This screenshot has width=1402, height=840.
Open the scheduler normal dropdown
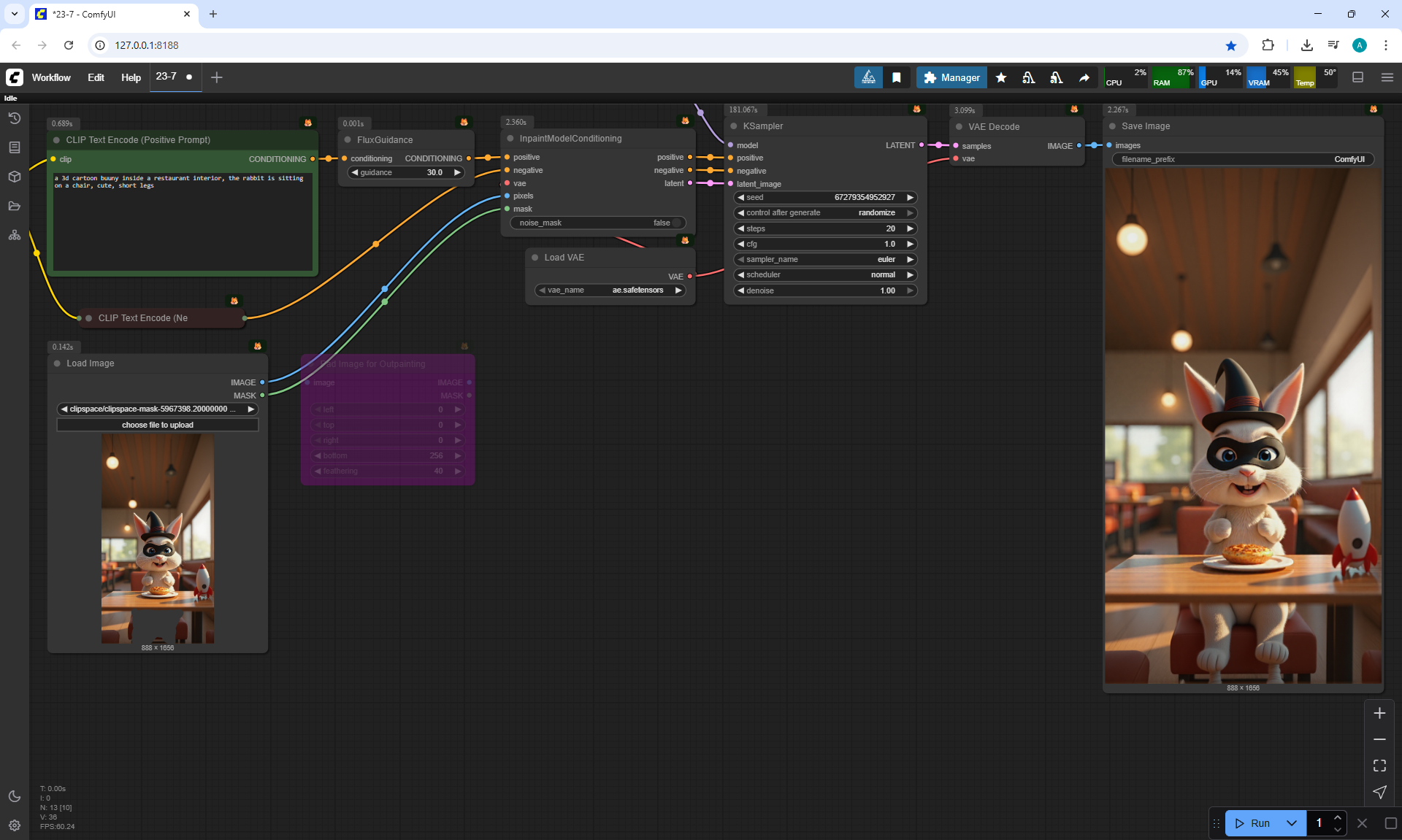[x=825, y=274]
